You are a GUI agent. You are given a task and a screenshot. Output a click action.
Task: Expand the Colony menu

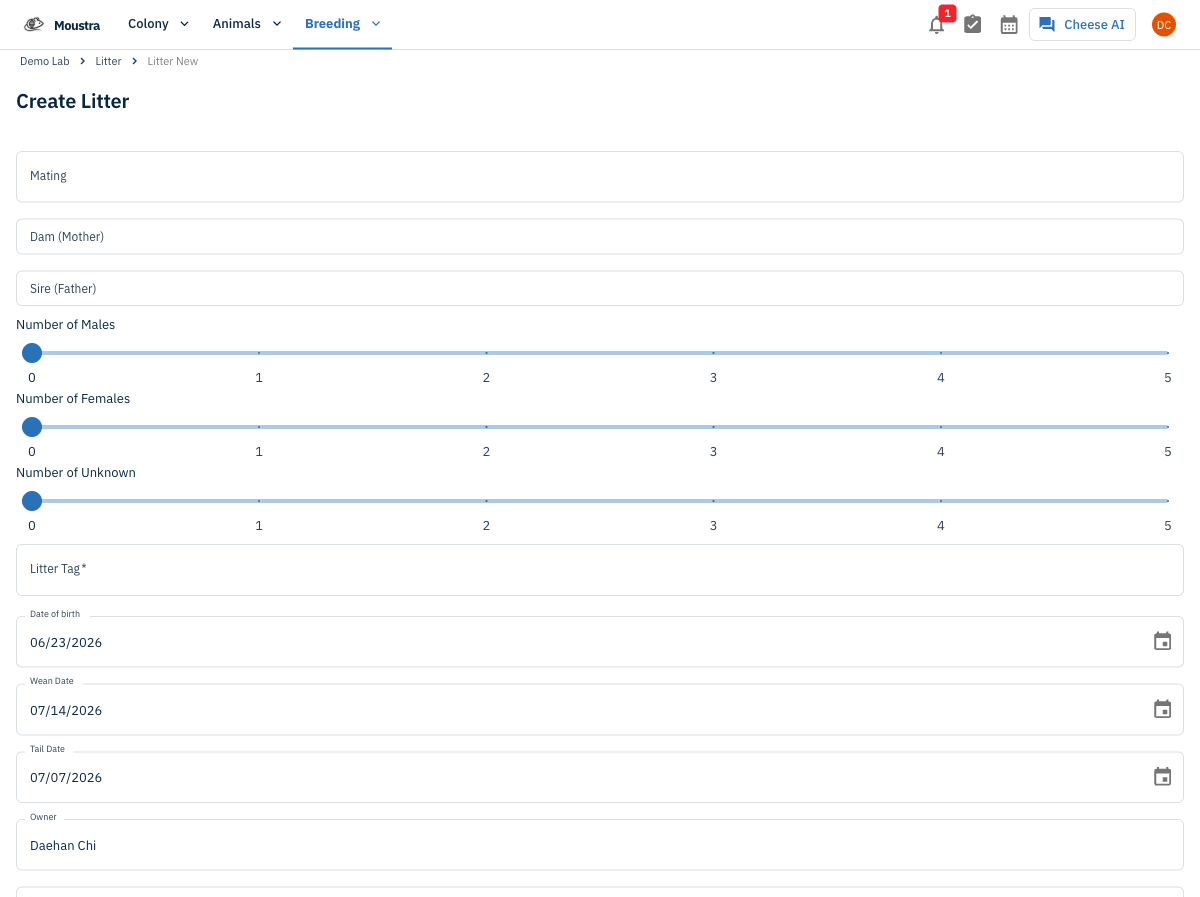pyautogui.click(x=158, y=24)
